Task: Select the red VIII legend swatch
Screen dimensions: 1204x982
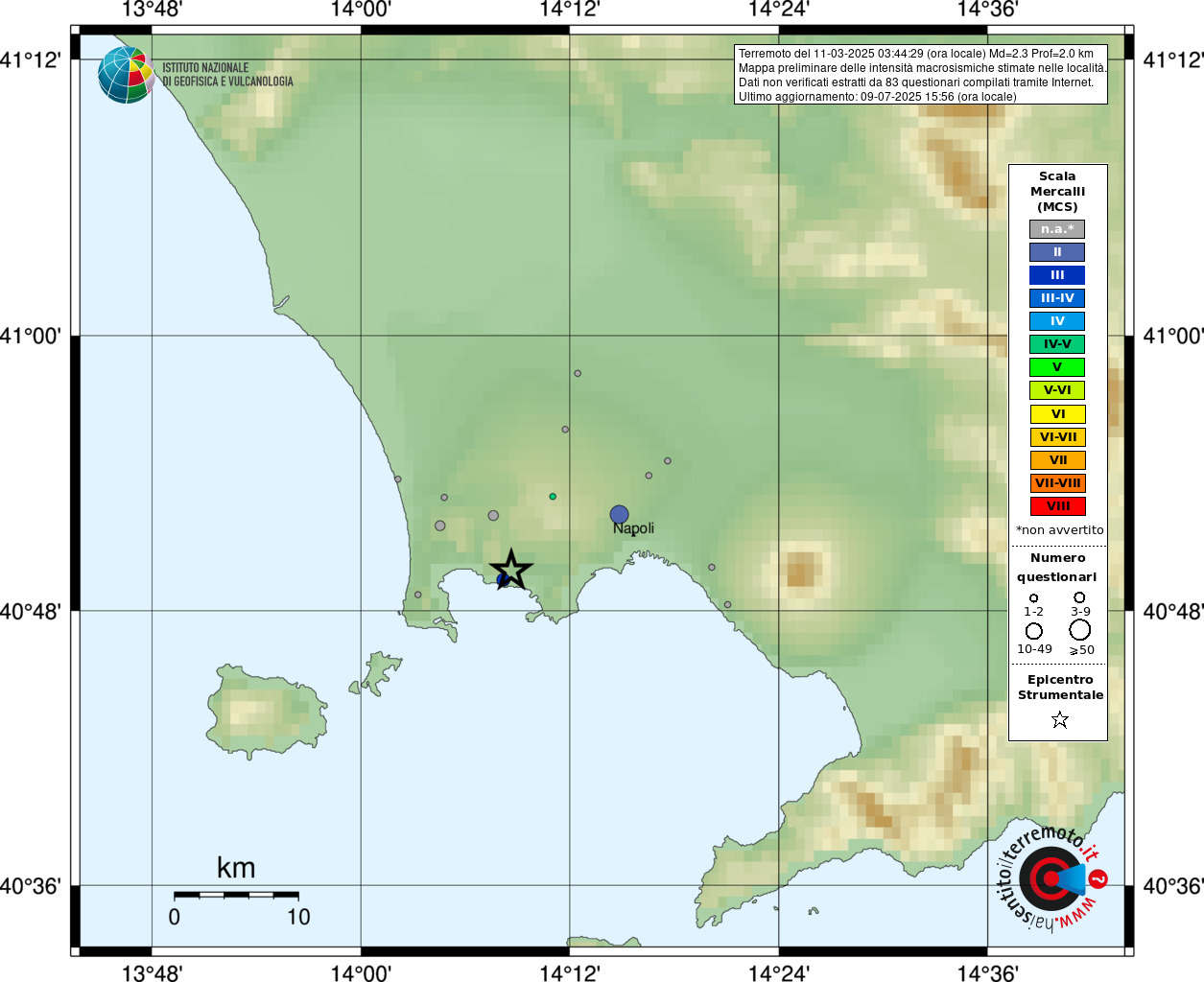Action: tap(1058, 506)
